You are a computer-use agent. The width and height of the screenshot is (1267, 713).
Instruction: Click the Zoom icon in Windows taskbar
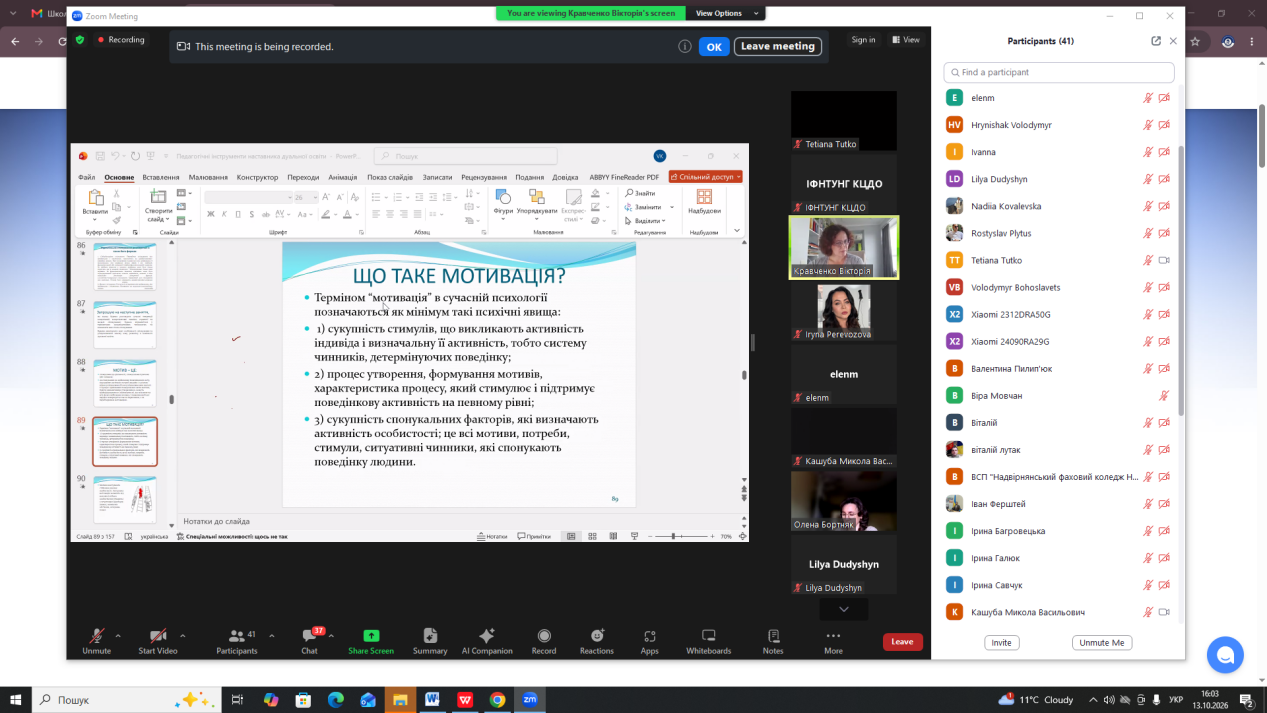pyautogui.click(x=529, y=700)
